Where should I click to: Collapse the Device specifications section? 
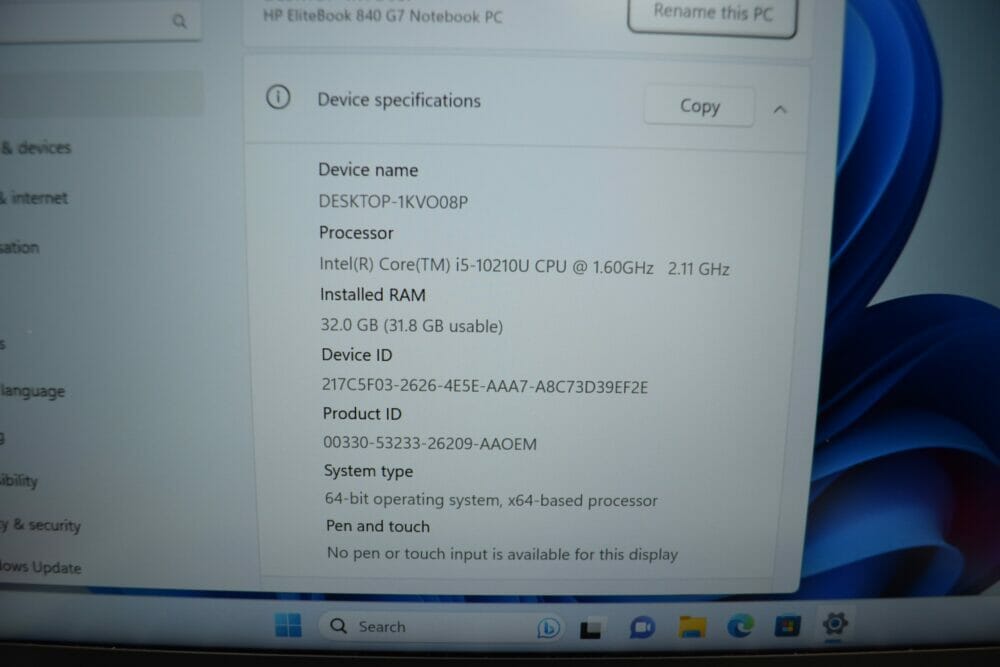tap(779, 110)
